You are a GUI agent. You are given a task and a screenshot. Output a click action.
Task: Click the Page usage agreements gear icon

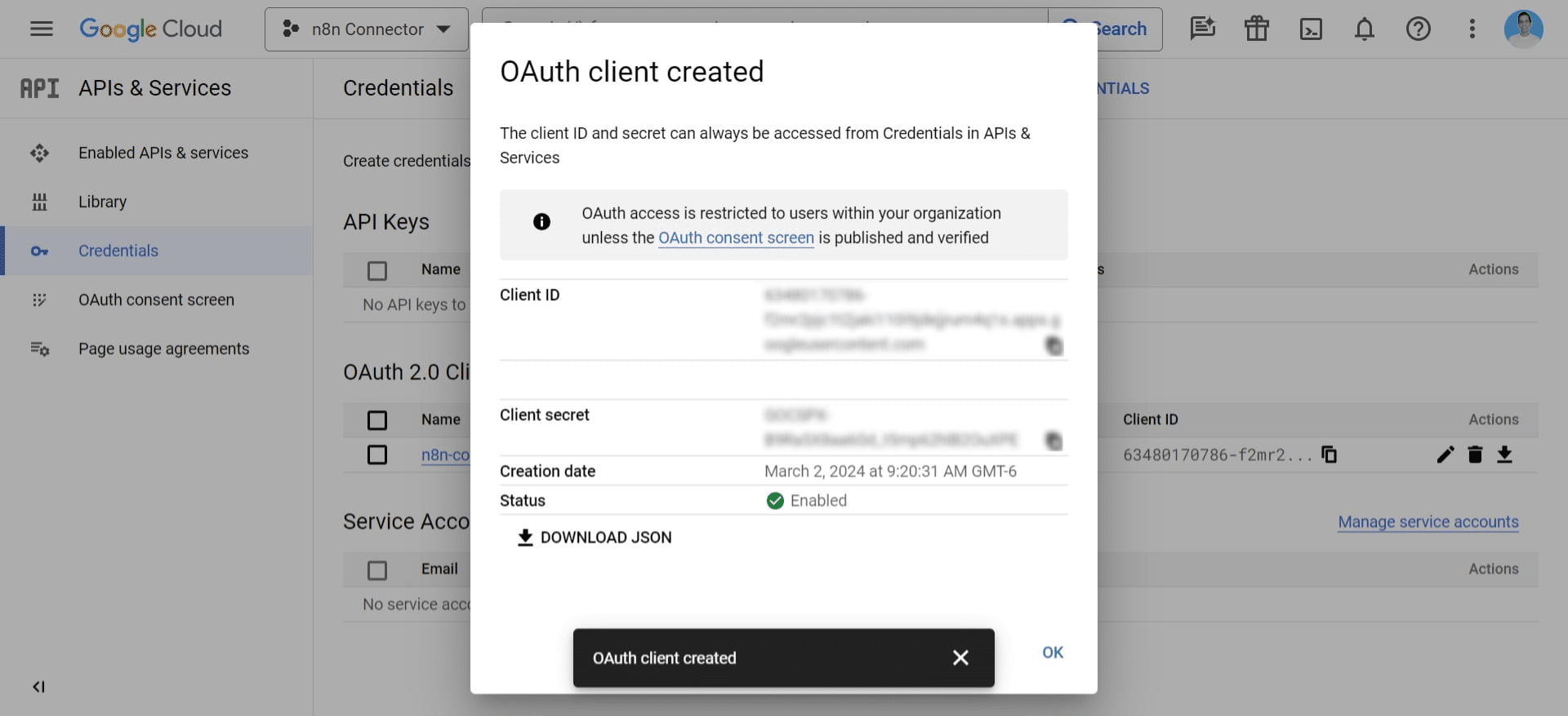[39, 349]
